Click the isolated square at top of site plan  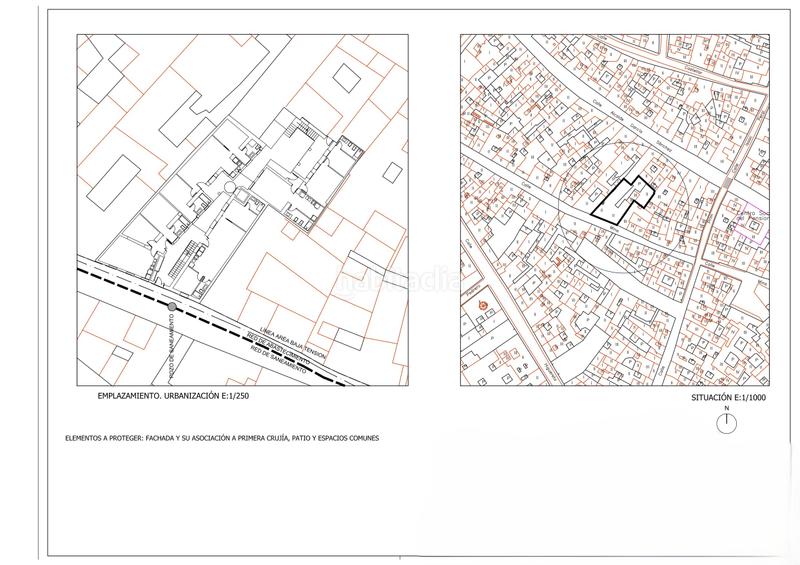point(348,76)
